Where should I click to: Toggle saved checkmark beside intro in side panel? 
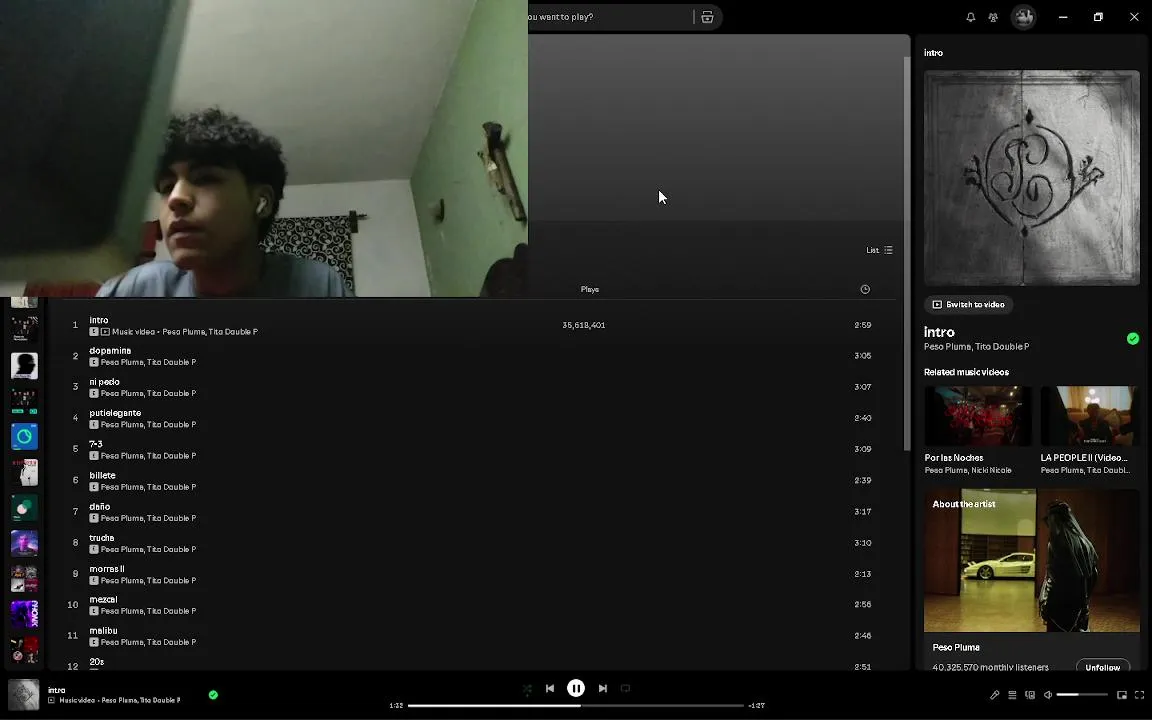coord(1133,339)
